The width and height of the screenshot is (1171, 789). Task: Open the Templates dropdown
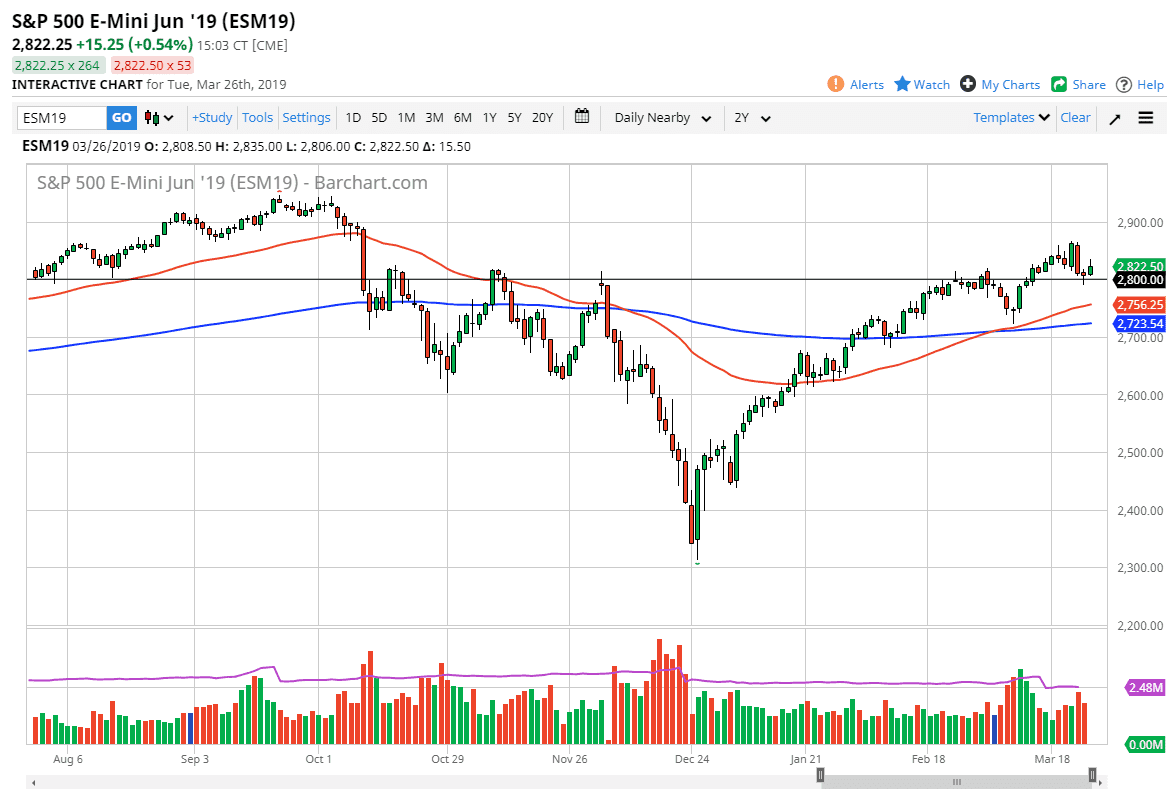tap(1010, 118)
